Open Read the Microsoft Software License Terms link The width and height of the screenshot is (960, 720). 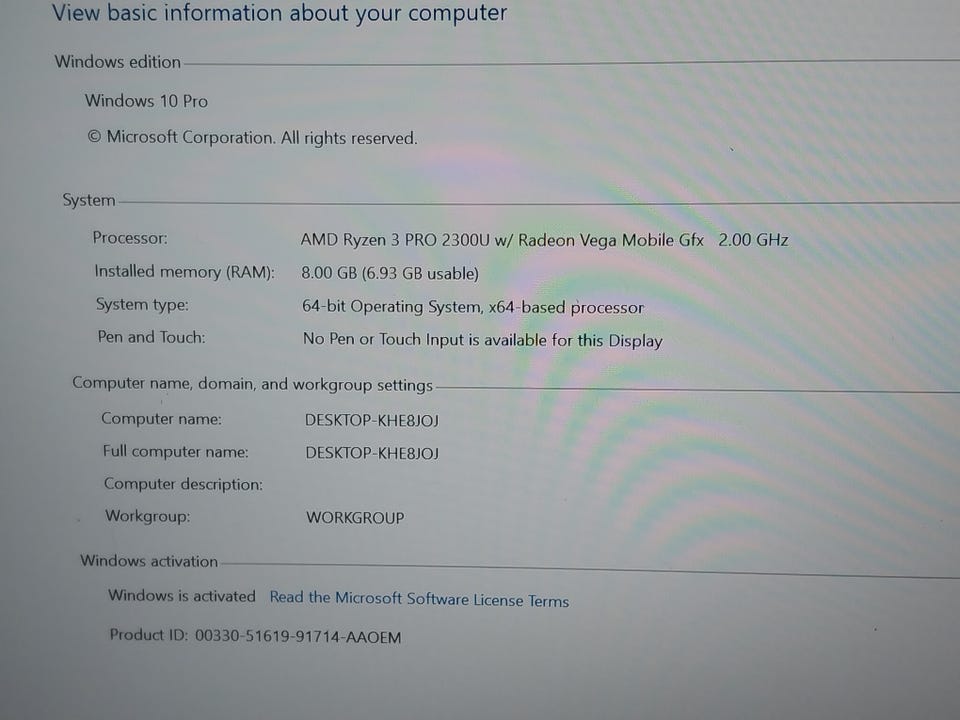tap(419, 599)
